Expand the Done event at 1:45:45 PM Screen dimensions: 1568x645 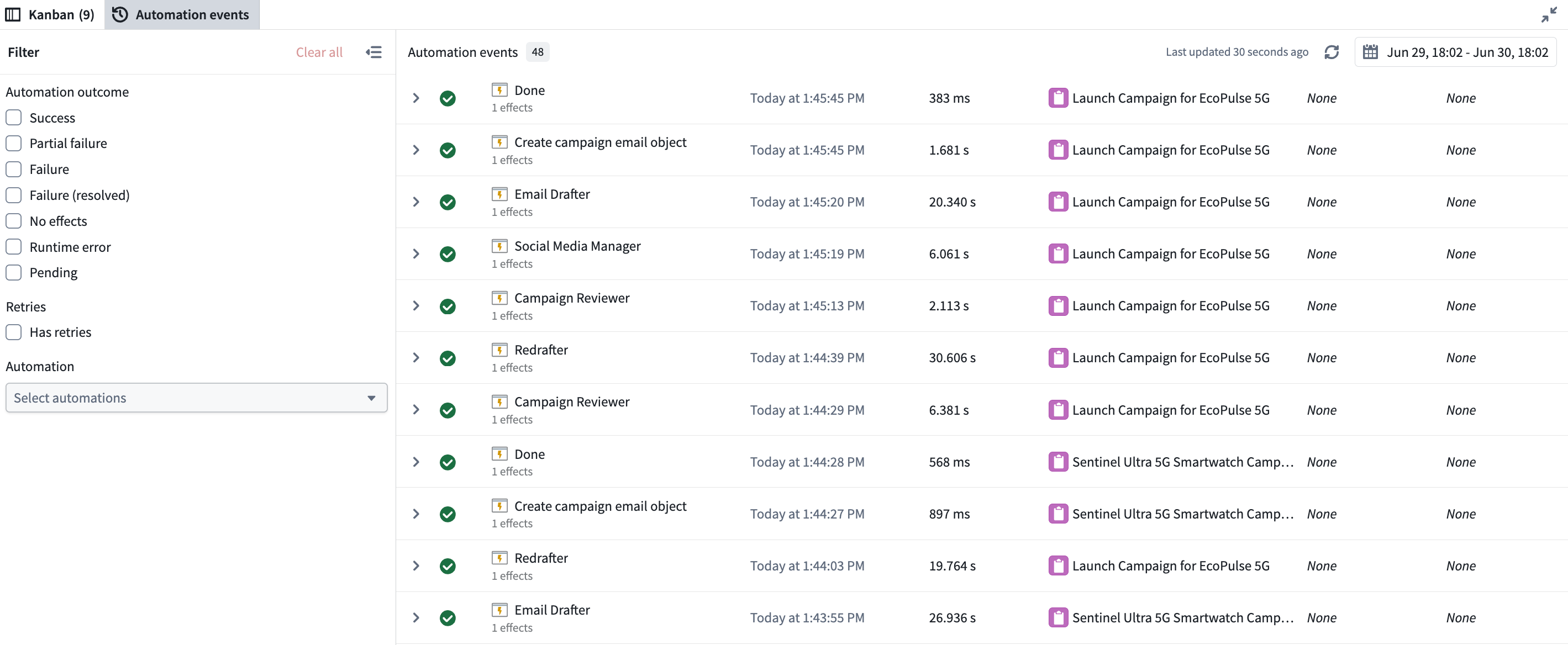tap(415, 98)
